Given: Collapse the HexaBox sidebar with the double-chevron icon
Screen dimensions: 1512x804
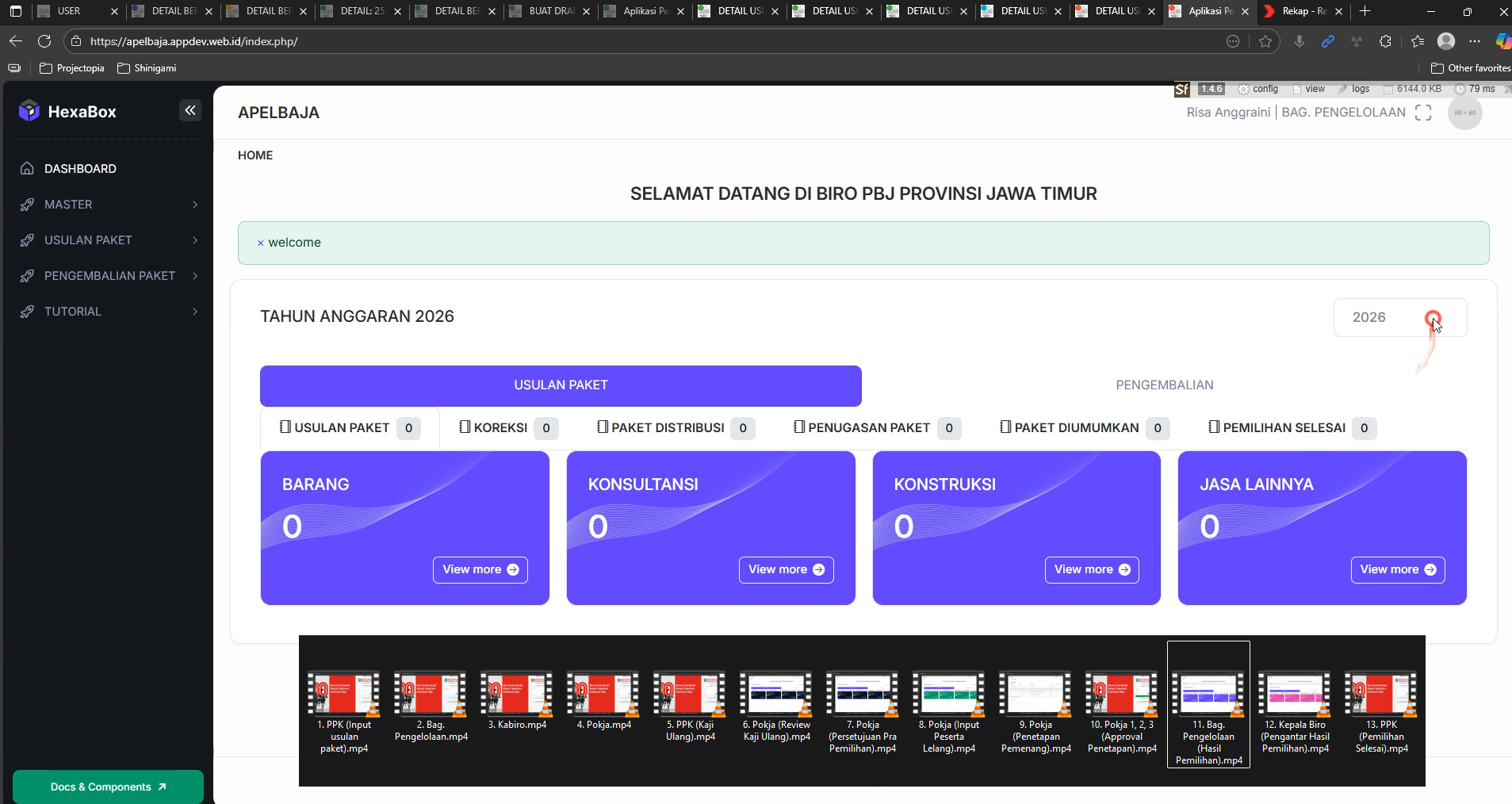Looking at the screenshot, I should click(190, 110).
